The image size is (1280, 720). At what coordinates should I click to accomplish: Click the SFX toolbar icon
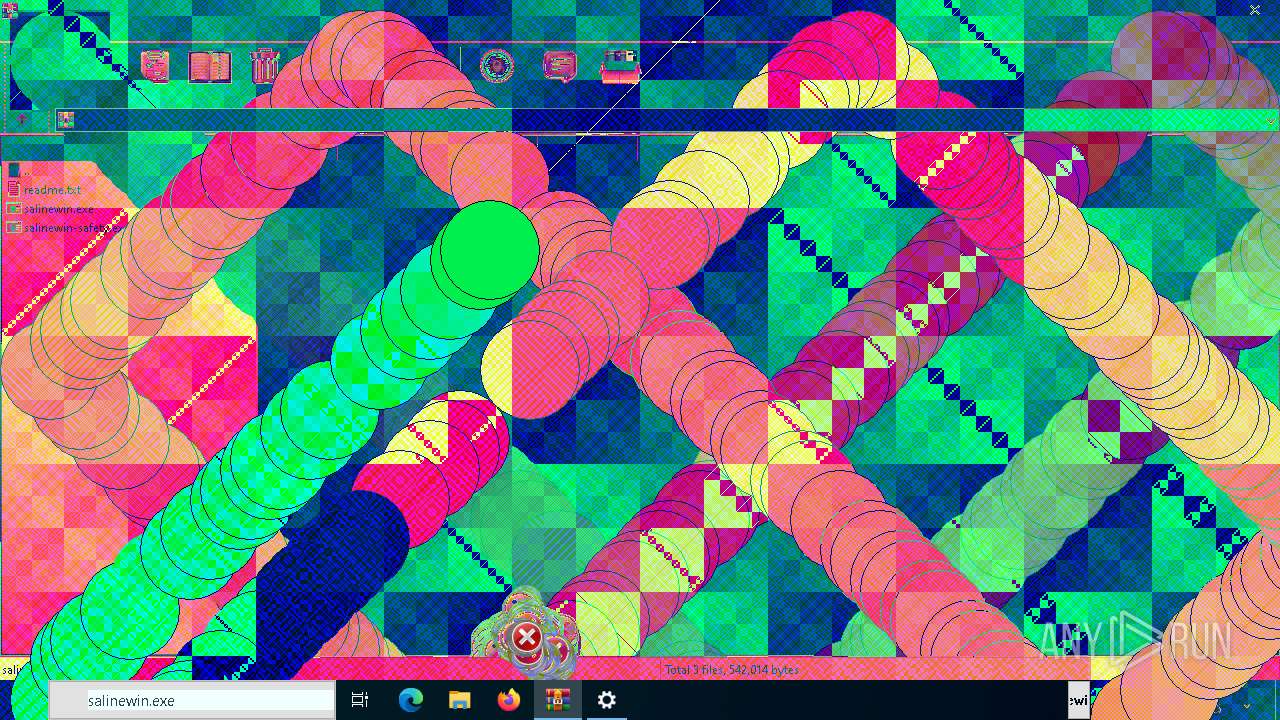[x=620, y=66]
